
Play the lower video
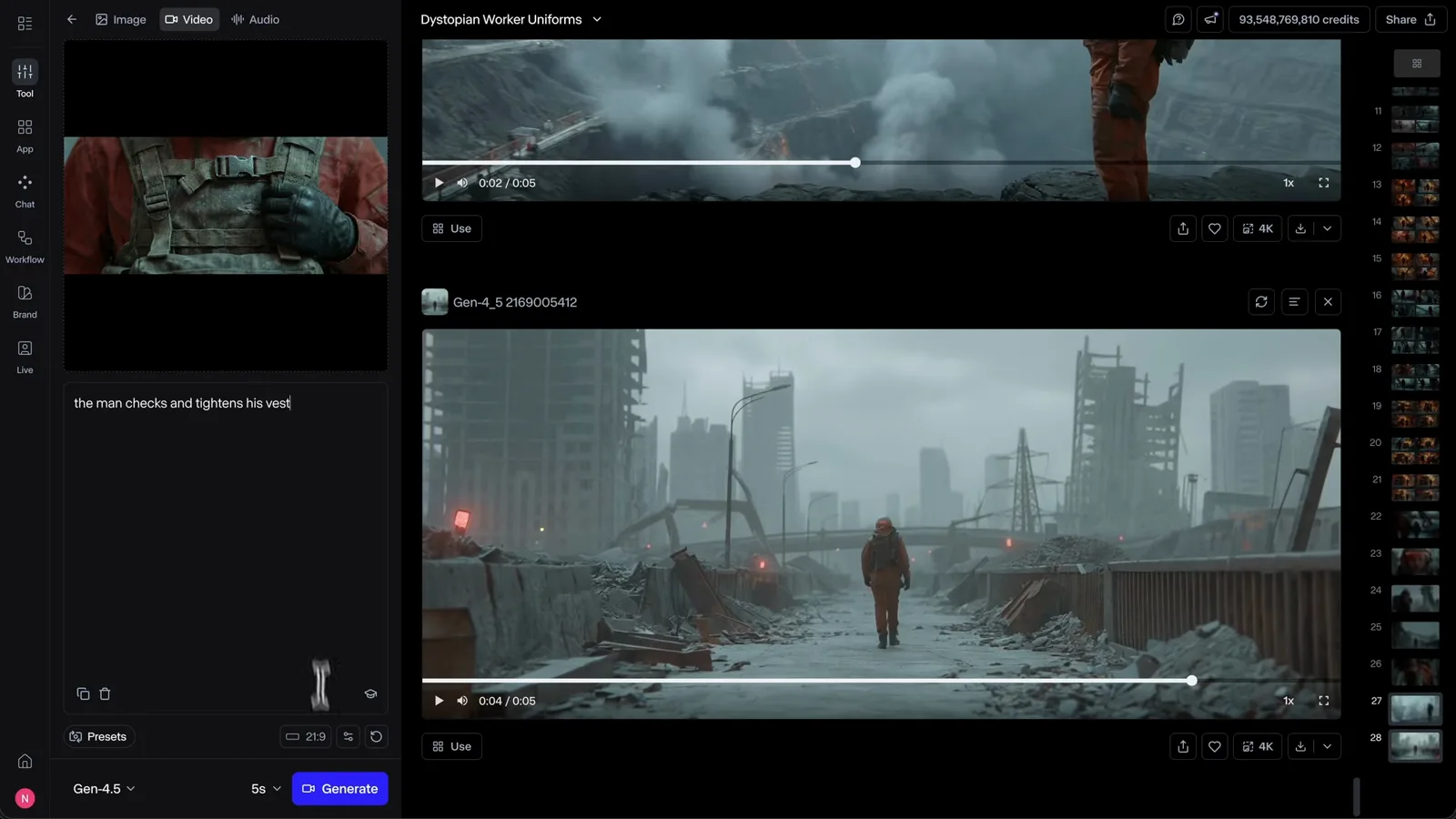pos(439,701)
